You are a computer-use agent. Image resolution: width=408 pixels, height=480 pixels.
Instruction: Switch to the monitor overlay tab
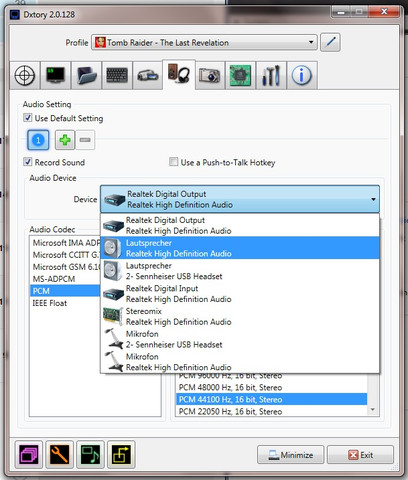pyautogui.click(x=55, y=75)
